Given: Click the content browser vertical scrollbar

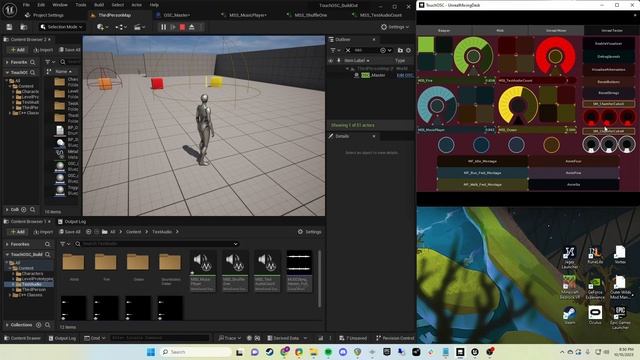Looking at the screenshot, I should (319, 279).
